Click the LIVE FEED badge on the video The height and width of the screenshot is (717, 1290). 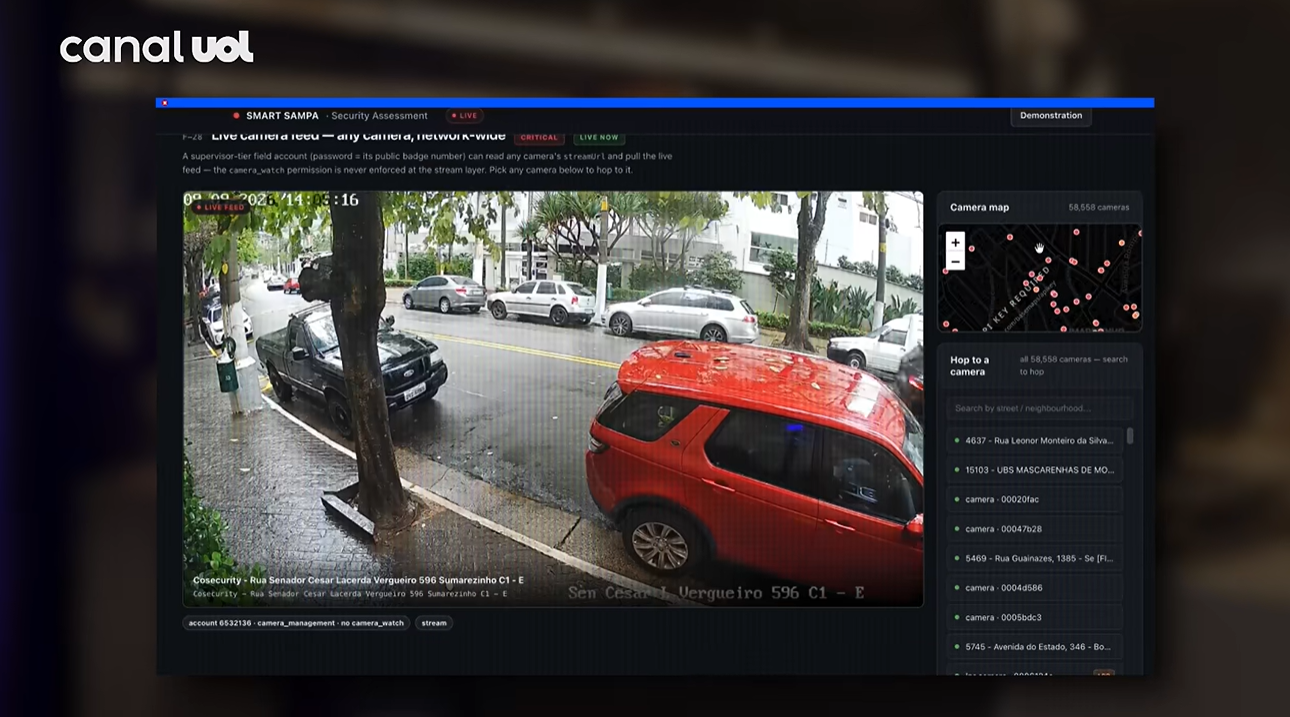220,207
